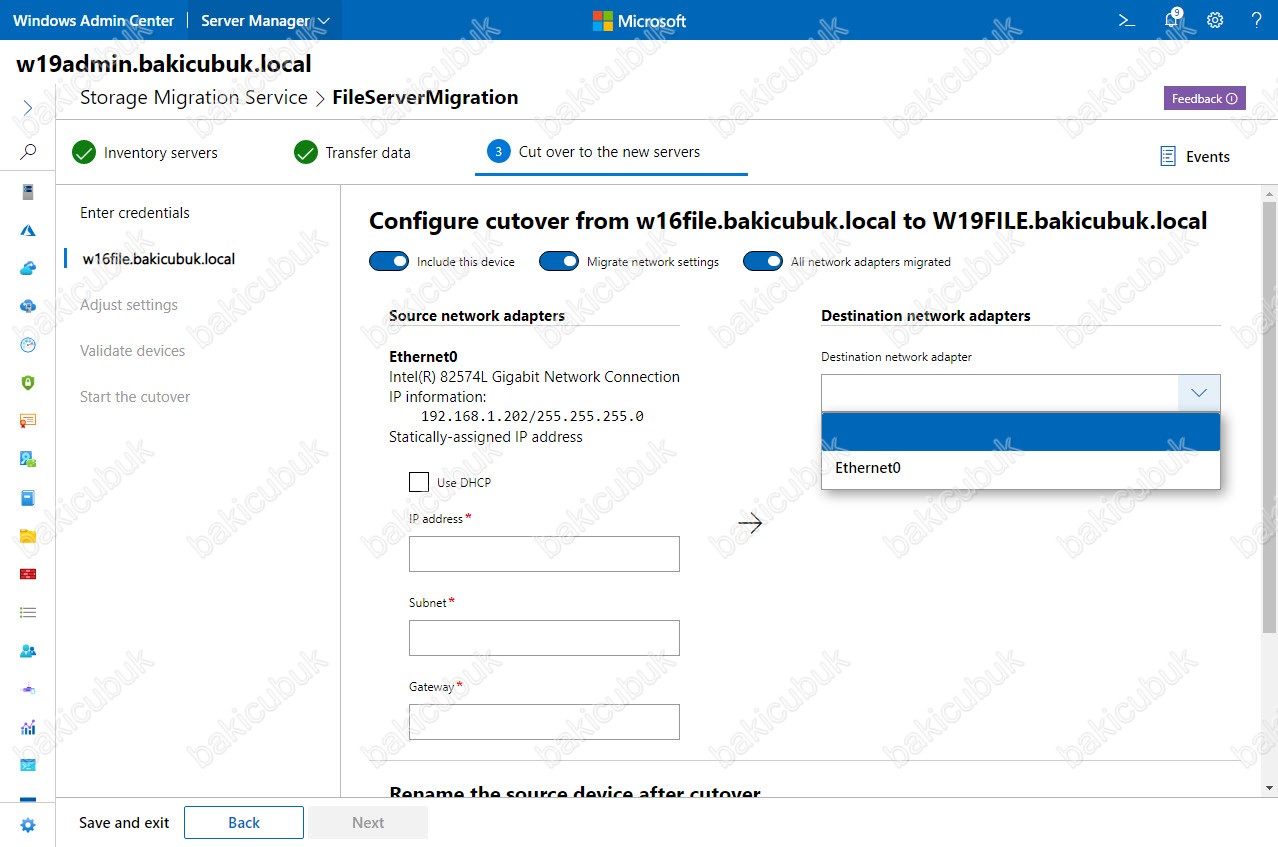This screenshot has height=847, width=1278.
Task: Open the Performance Monitor chart icon
Action: (28, 727)
